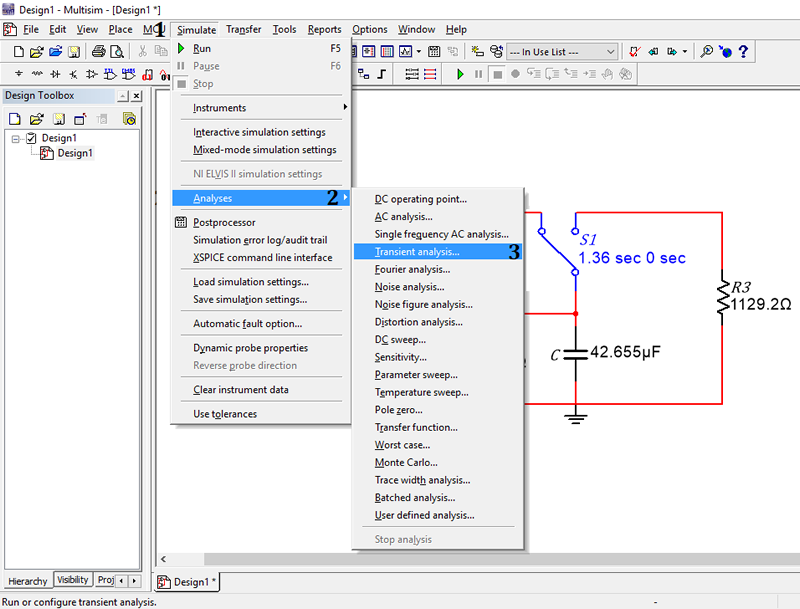This screenshot has height=609, width=800.
Task: Close the Design Toolbox panel
Action: click(136, 96)
